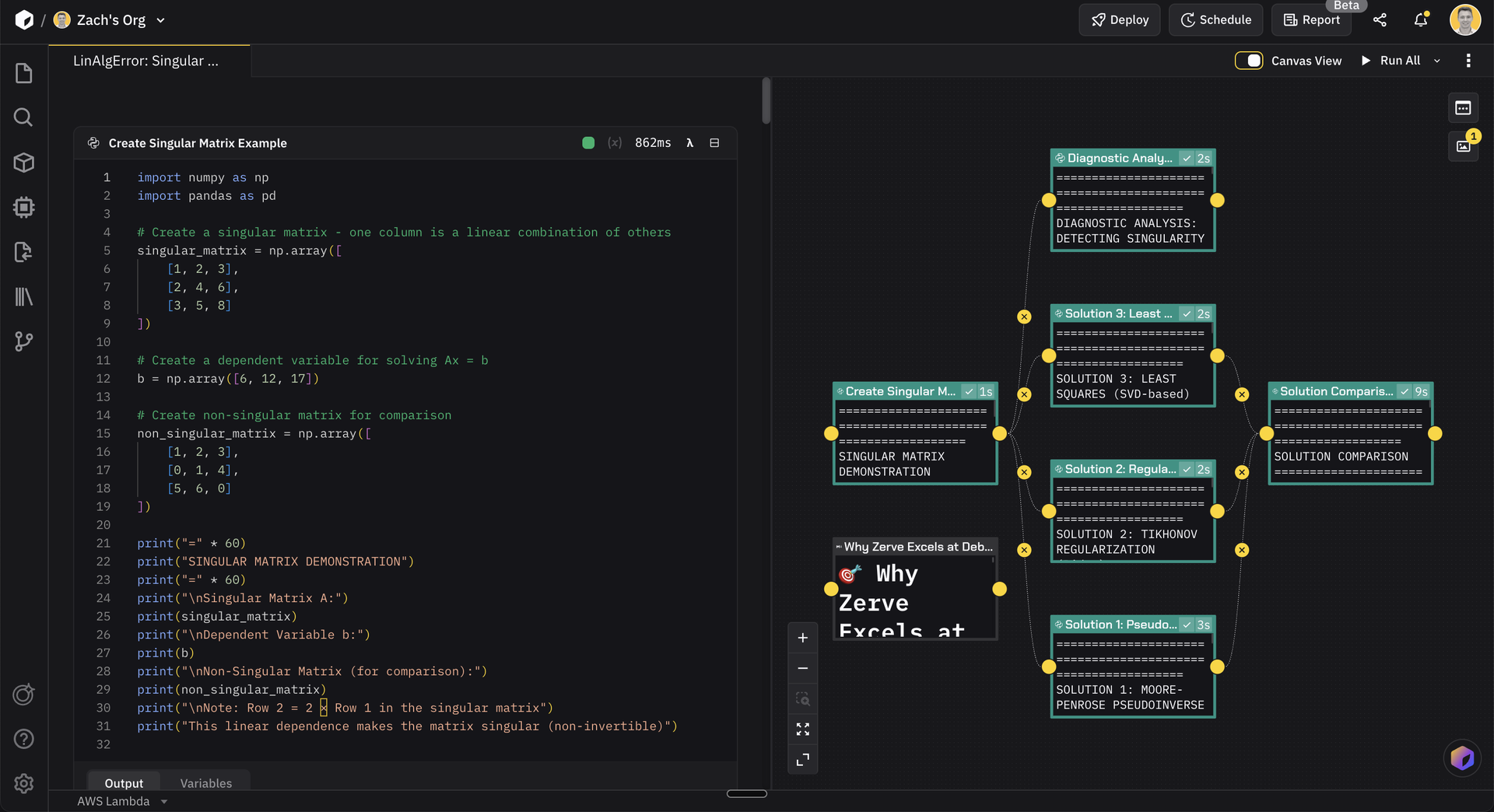Open the git branch icon in the sidebar
Viewport: 1494px width, 812px height.
click(23, 341)
